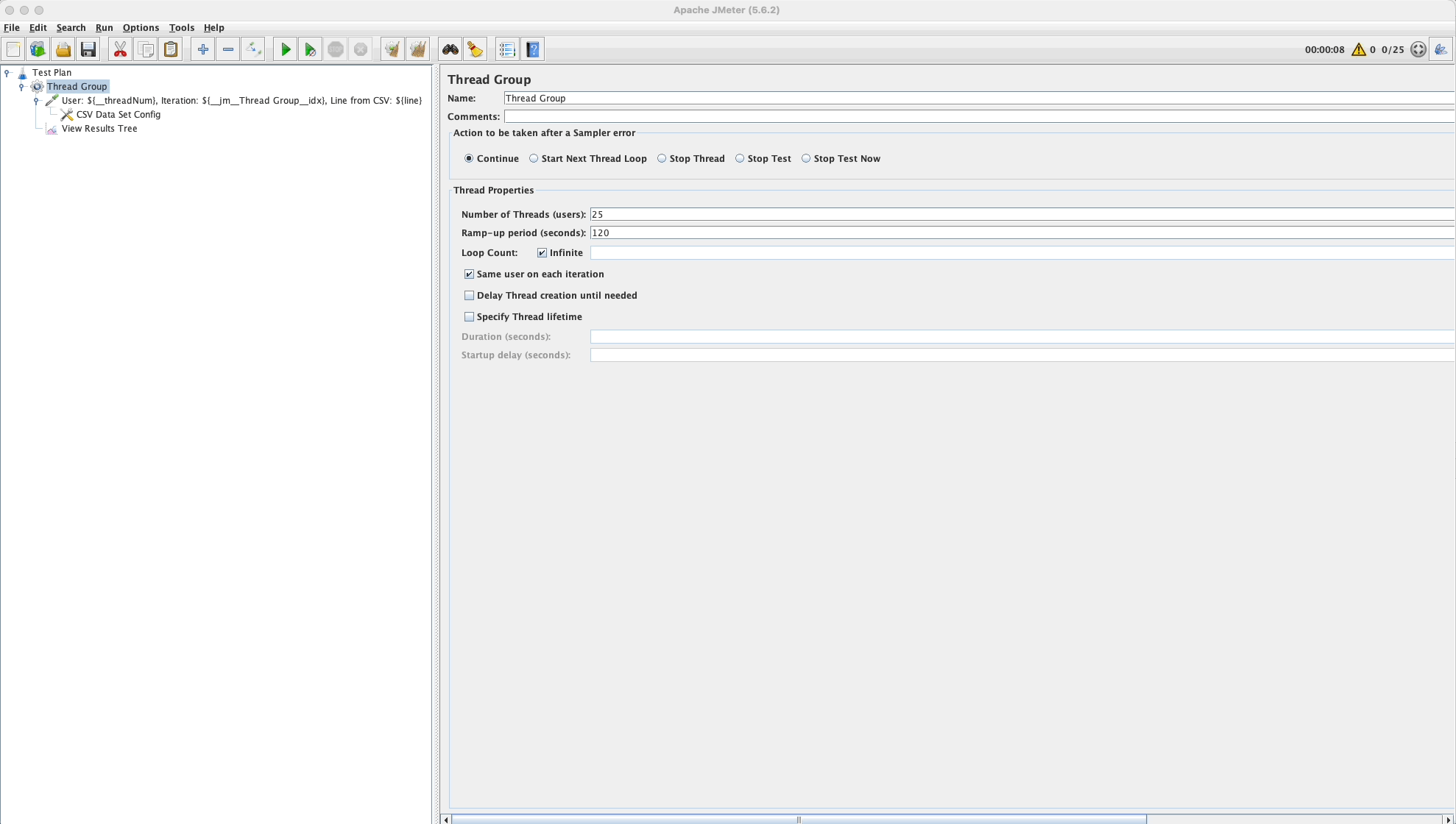1456x824 pixels.
Task: Open the Run menu
Action: 104,28
